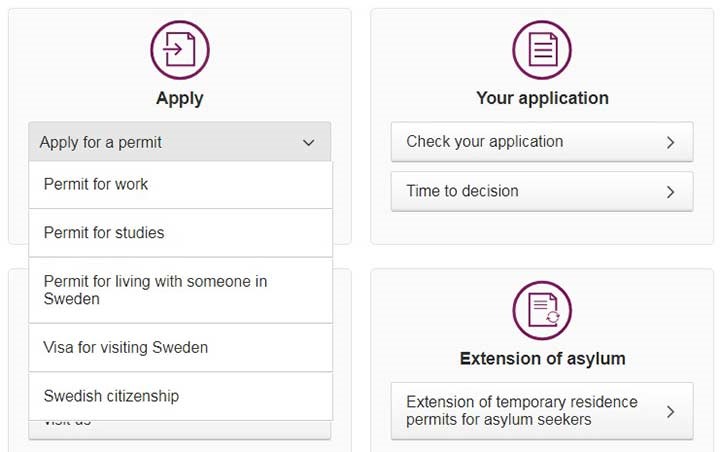Click the arrow on Time to decision
Screen dimensions: 720x452
tap(670, 192)
